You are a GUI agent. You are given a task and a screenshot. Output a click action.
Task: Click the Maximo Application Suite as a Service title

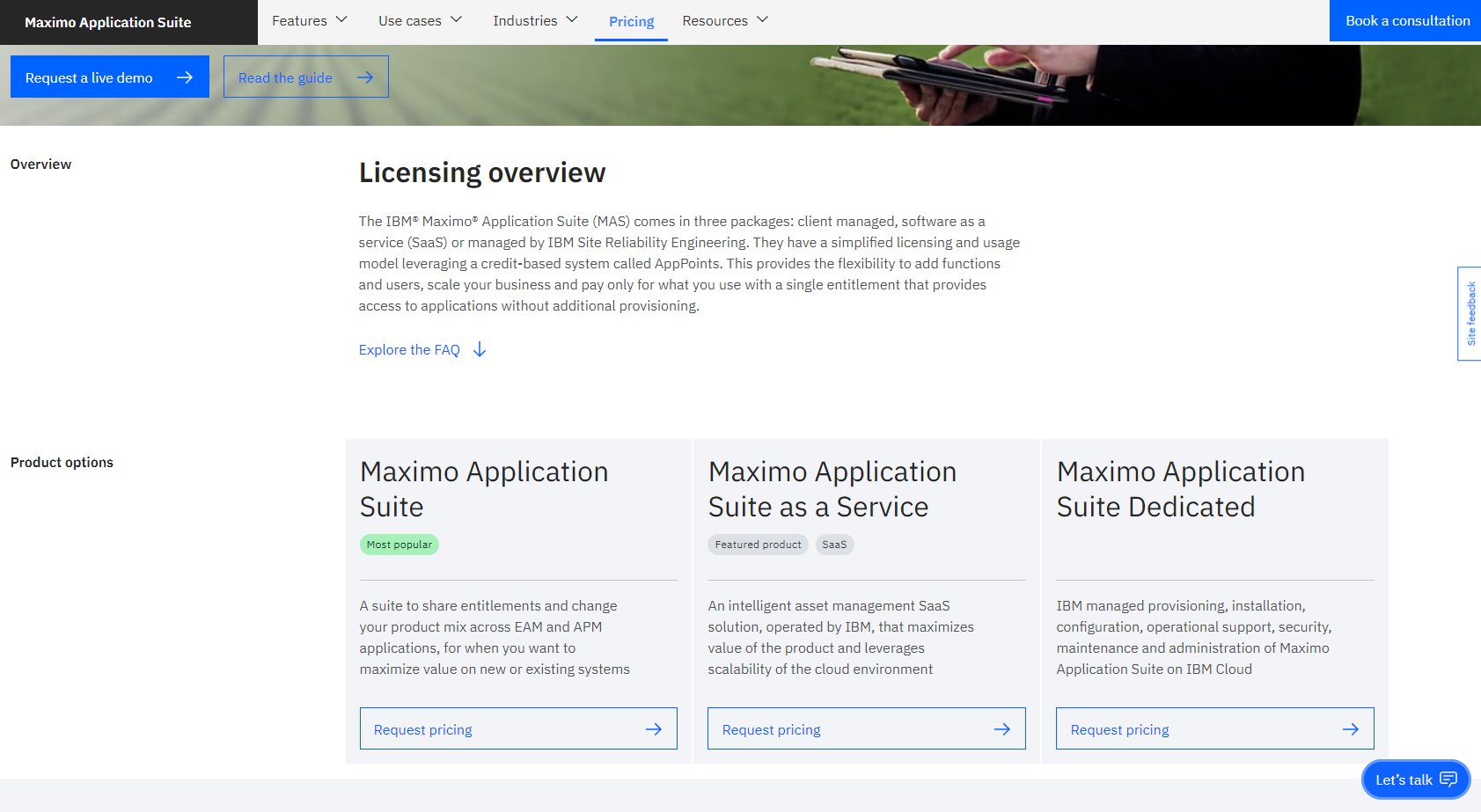click(832, 489)
